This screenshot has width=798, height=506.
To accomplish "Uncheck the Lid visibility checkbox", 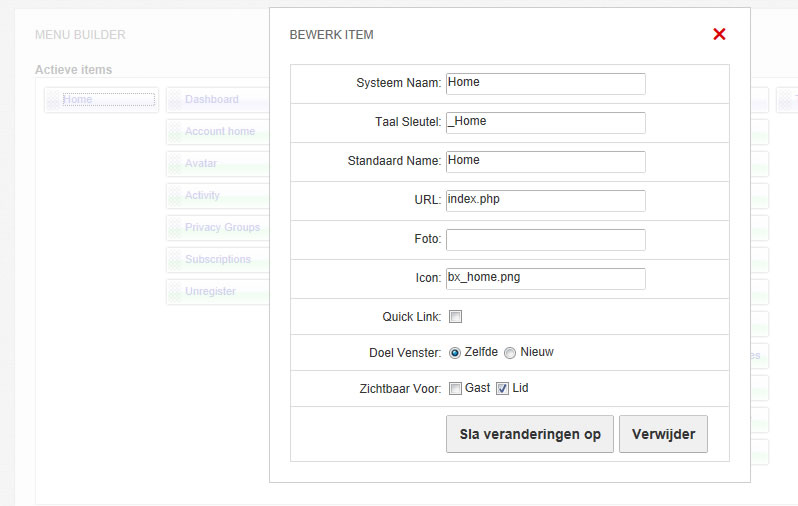I will tap(502, 388).
